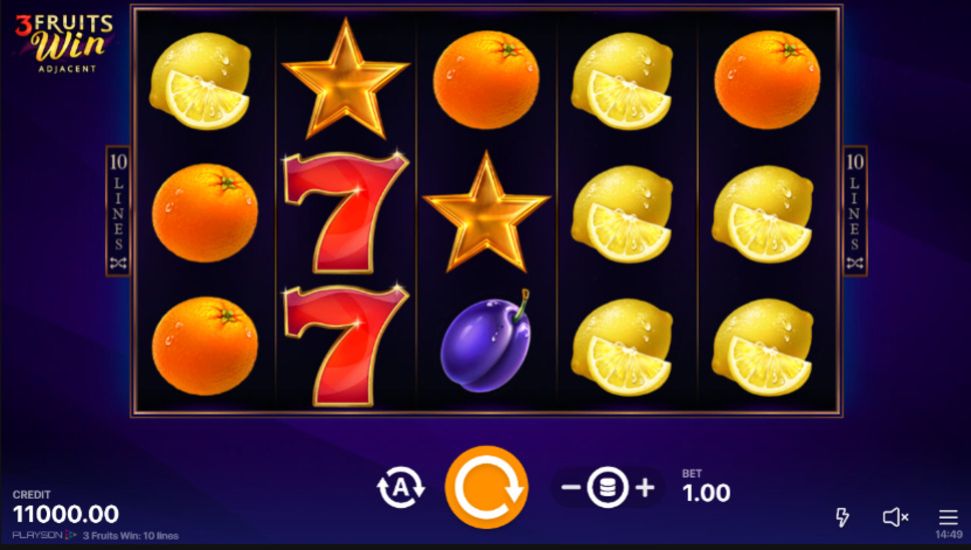Viewport: 971px width, 550px height.
Task: Decrease bet with the minus button
Action: tap(570, 487)
